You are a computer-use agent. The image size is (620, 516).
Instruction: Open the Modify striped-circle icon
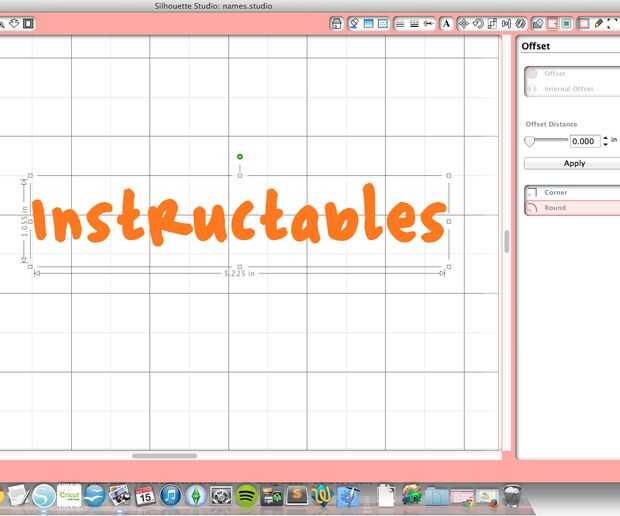pos(520,24)
